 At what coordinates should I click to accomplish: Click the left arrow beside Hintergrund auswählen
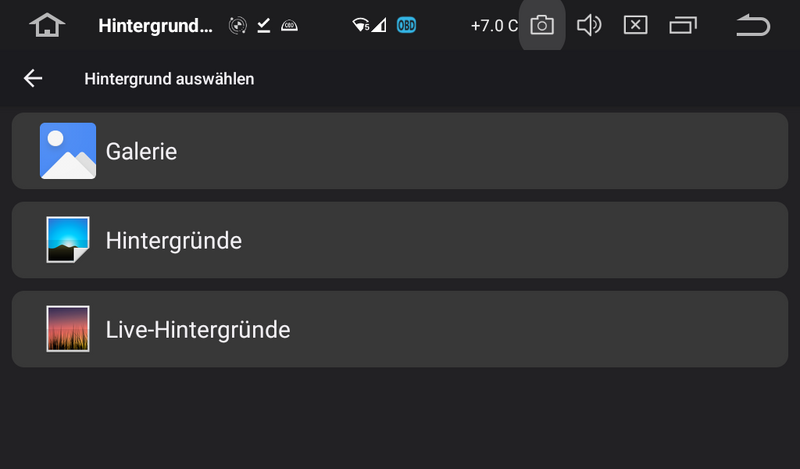click(x=34, y=79)
